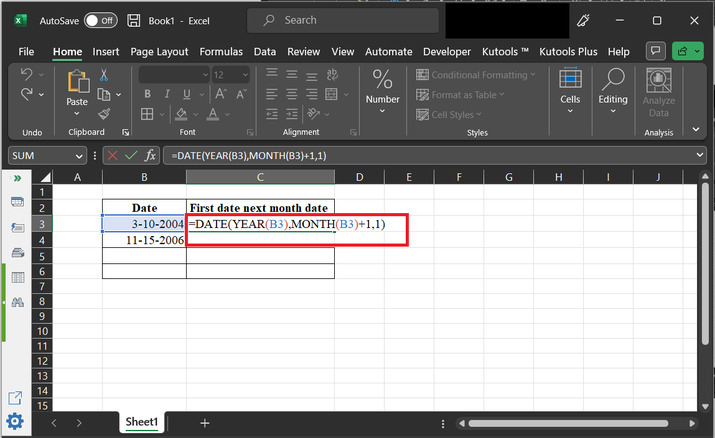Toggle the AutoSave switch
Screen dimensions: 715x438
tap(100, 20)
